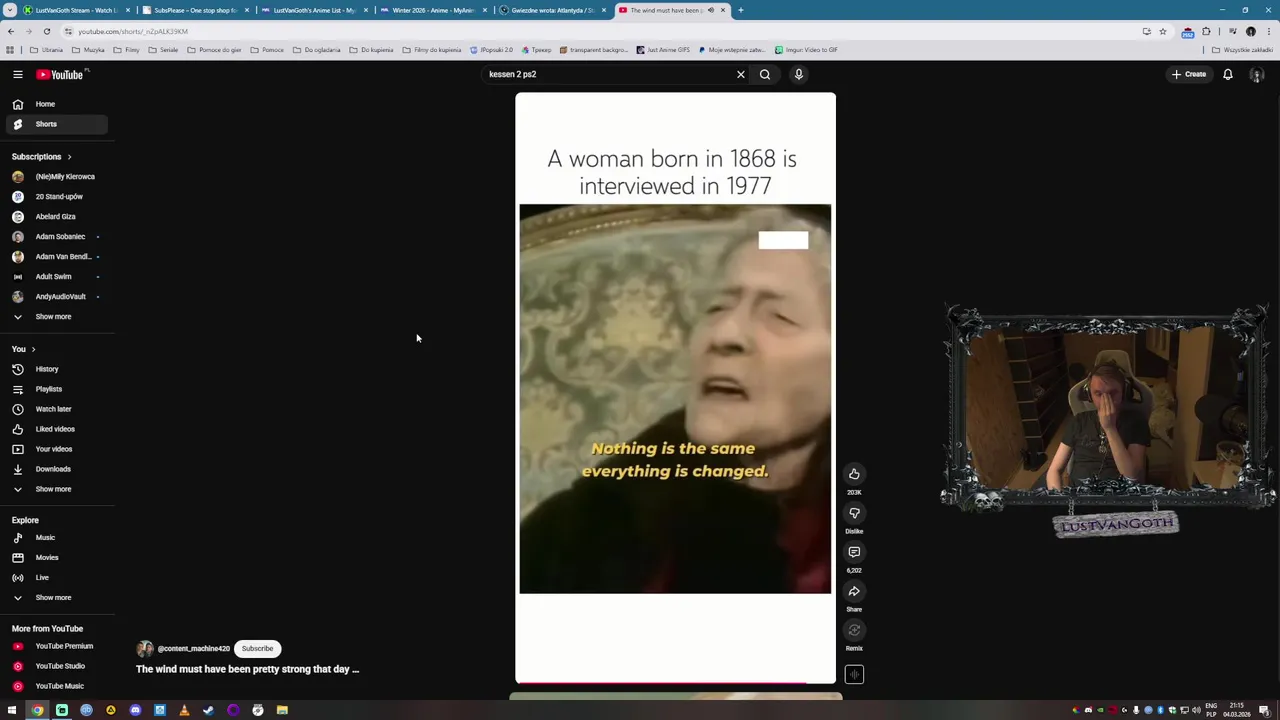This screenshot has height=720, width=1280.
Task: Open AndyAudioVault subscription
Action: tap(55, 297)
